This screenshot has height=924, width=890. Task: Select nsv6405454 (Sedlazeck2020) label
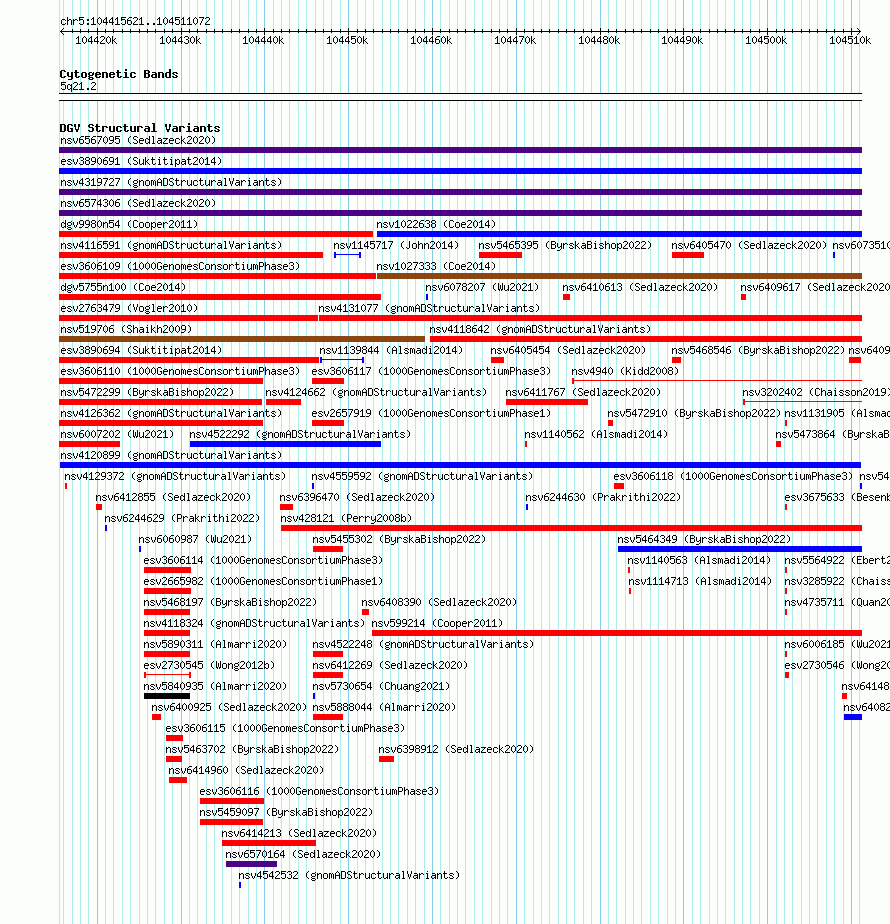tap(568, 350)
